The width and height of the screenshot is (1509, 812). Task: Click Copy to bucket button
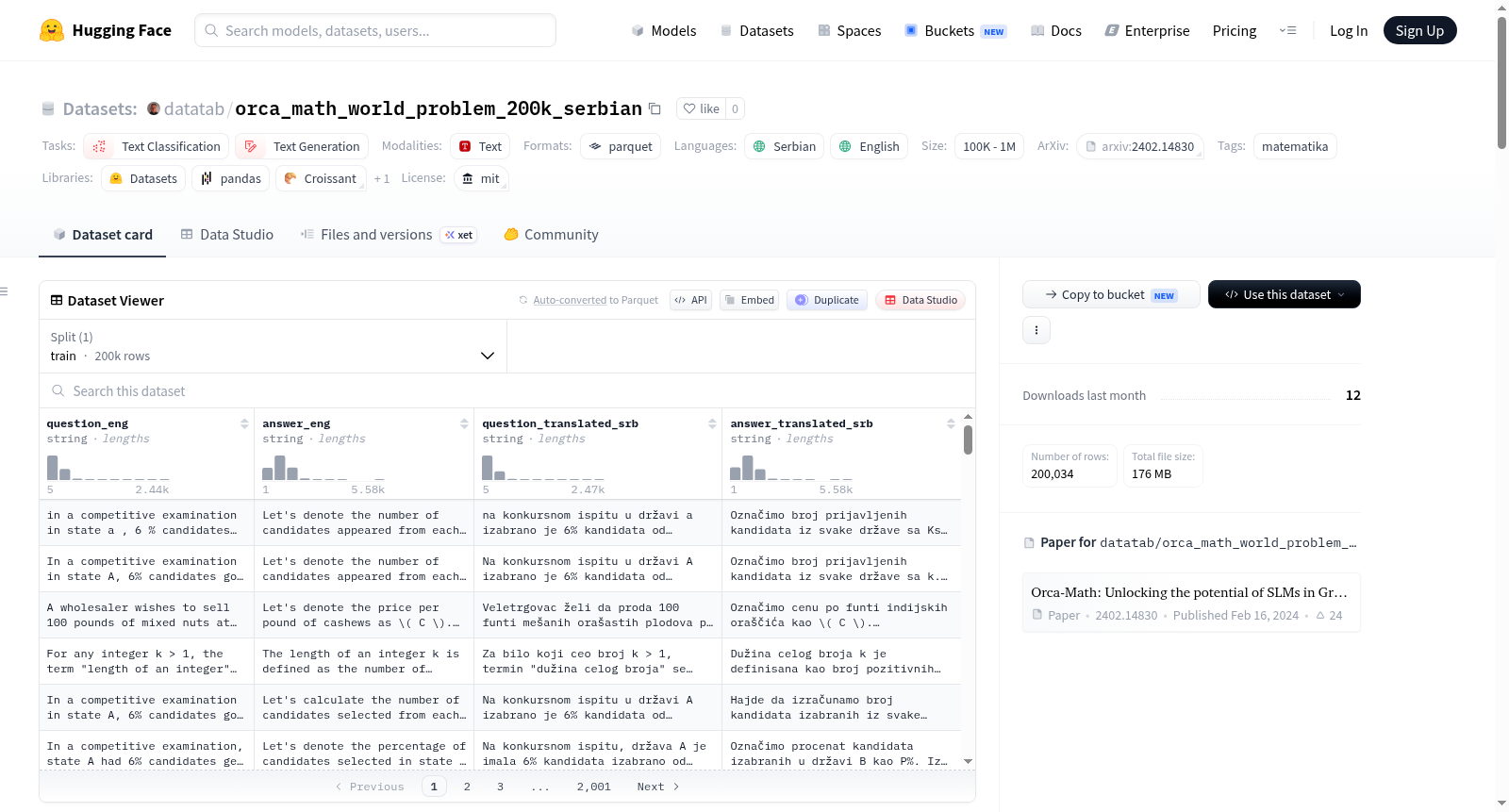tap(1111, 294)
